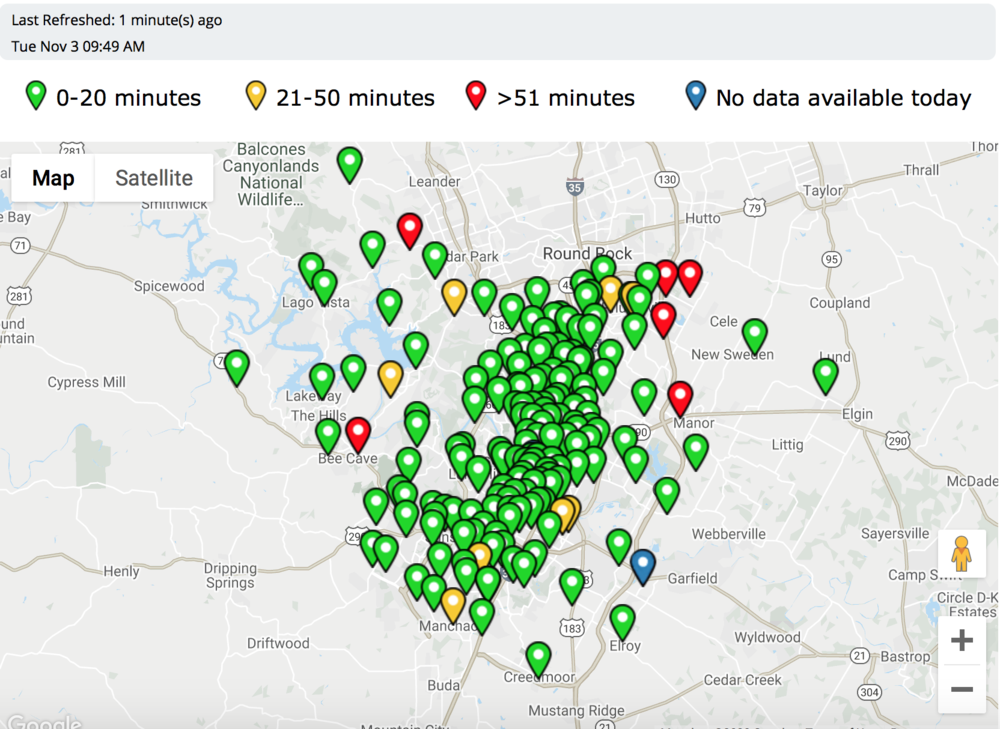Viewport: 1000px width, 729px height.
Task: Open the yellow pin near Manchaca
Action: pos(453,603)
